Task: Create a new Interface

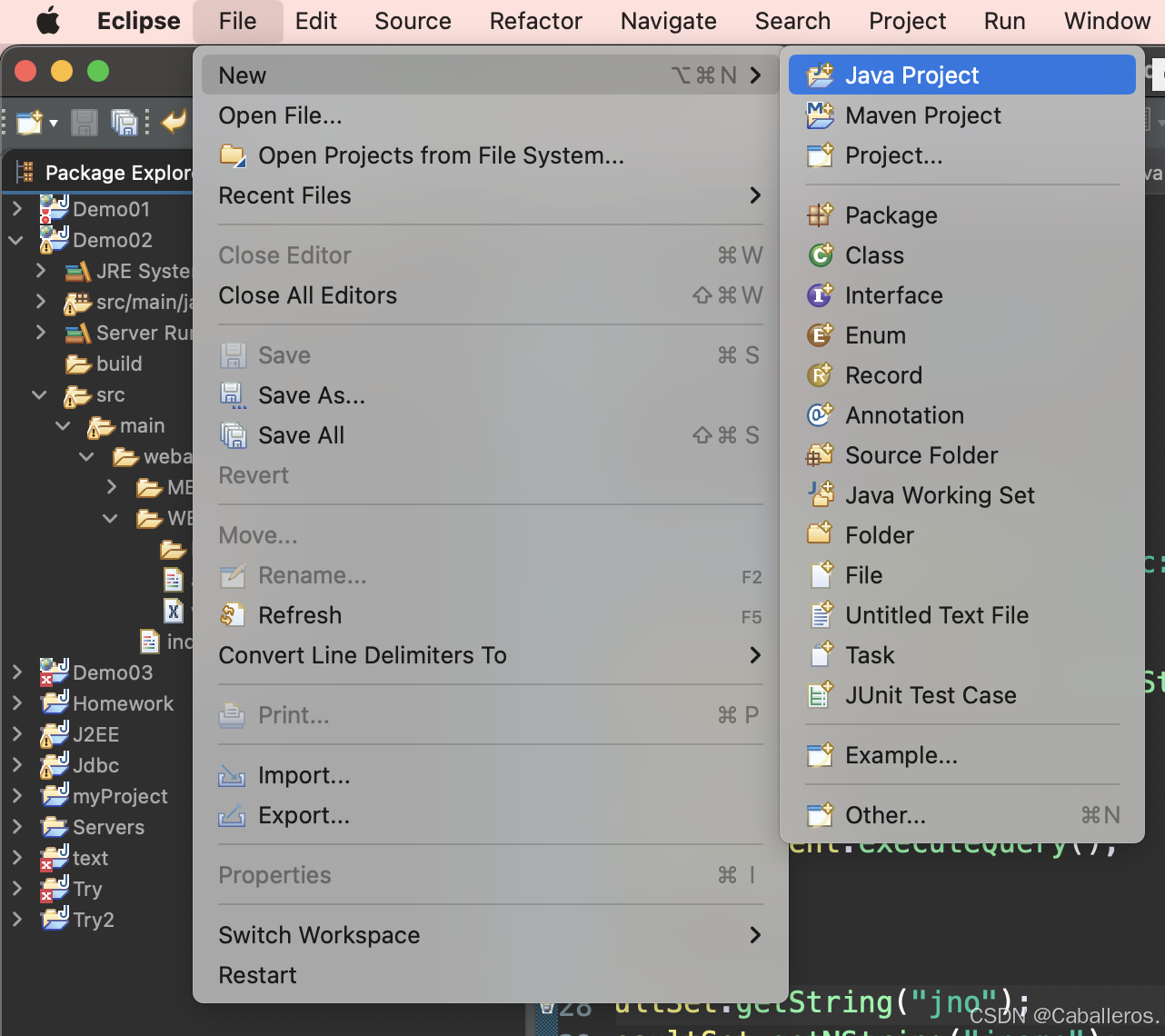Action: (x=893, y=295)
